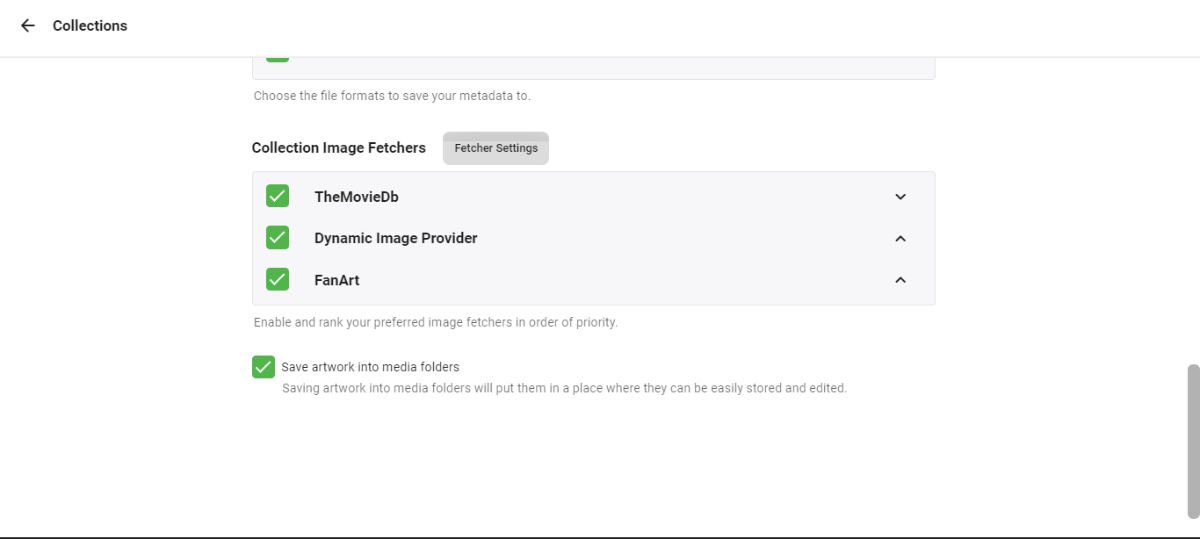Click the 'Enable and rank' help text
Image resolution: width=1200 pixels, height=539 pixels.
tap(435, 323)
